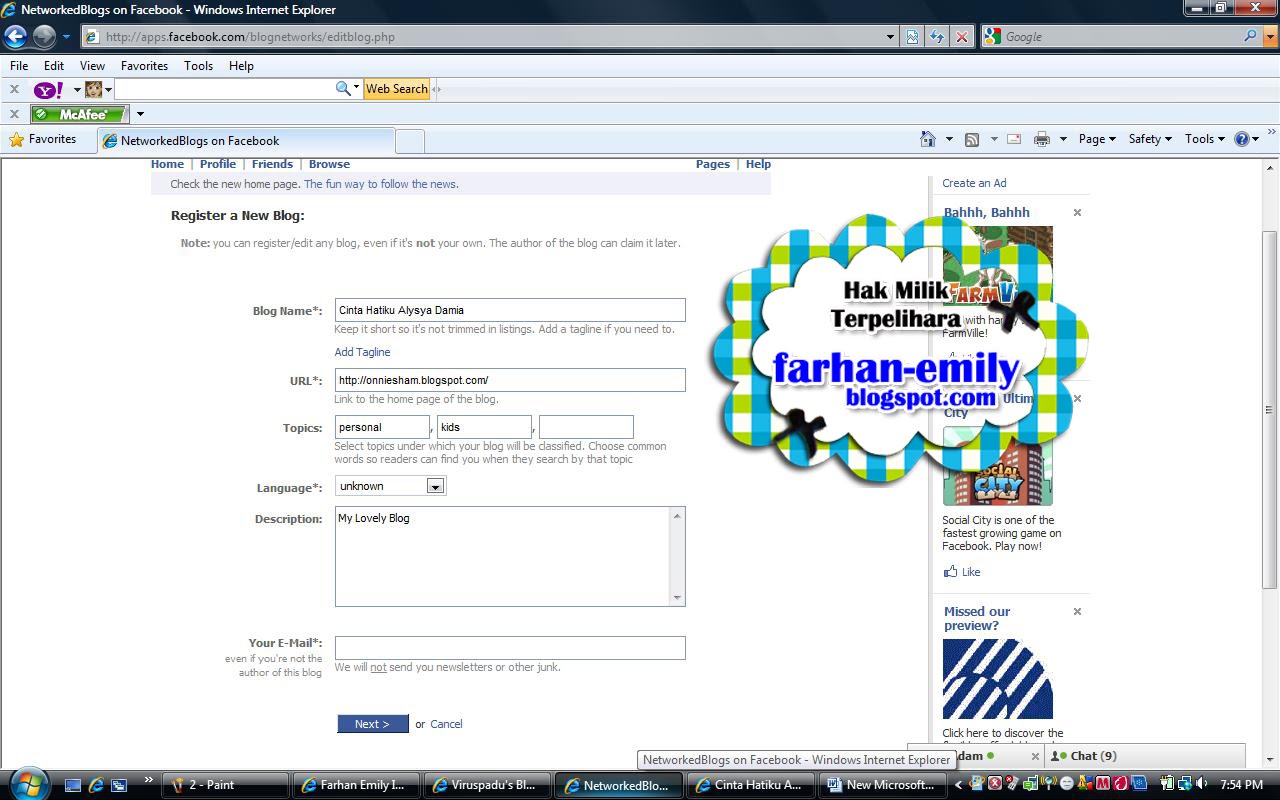Viewport: 1280px width, 800px height.
Task: Click the URL input field
Action: pos(510,380)
